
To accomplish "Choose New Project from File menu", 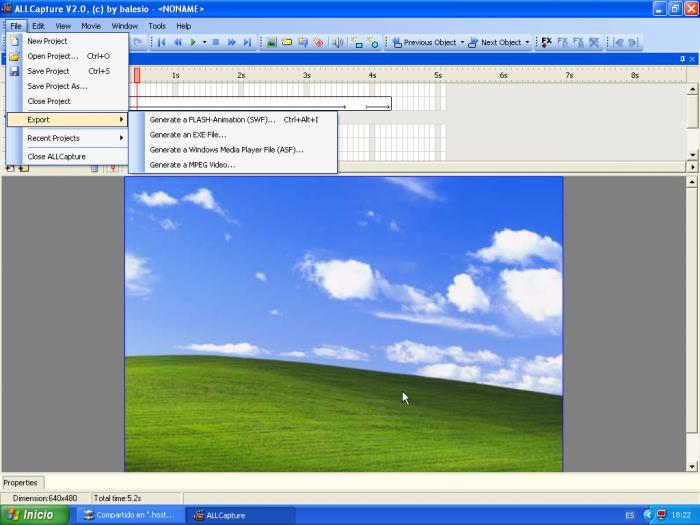I will 67,41.
